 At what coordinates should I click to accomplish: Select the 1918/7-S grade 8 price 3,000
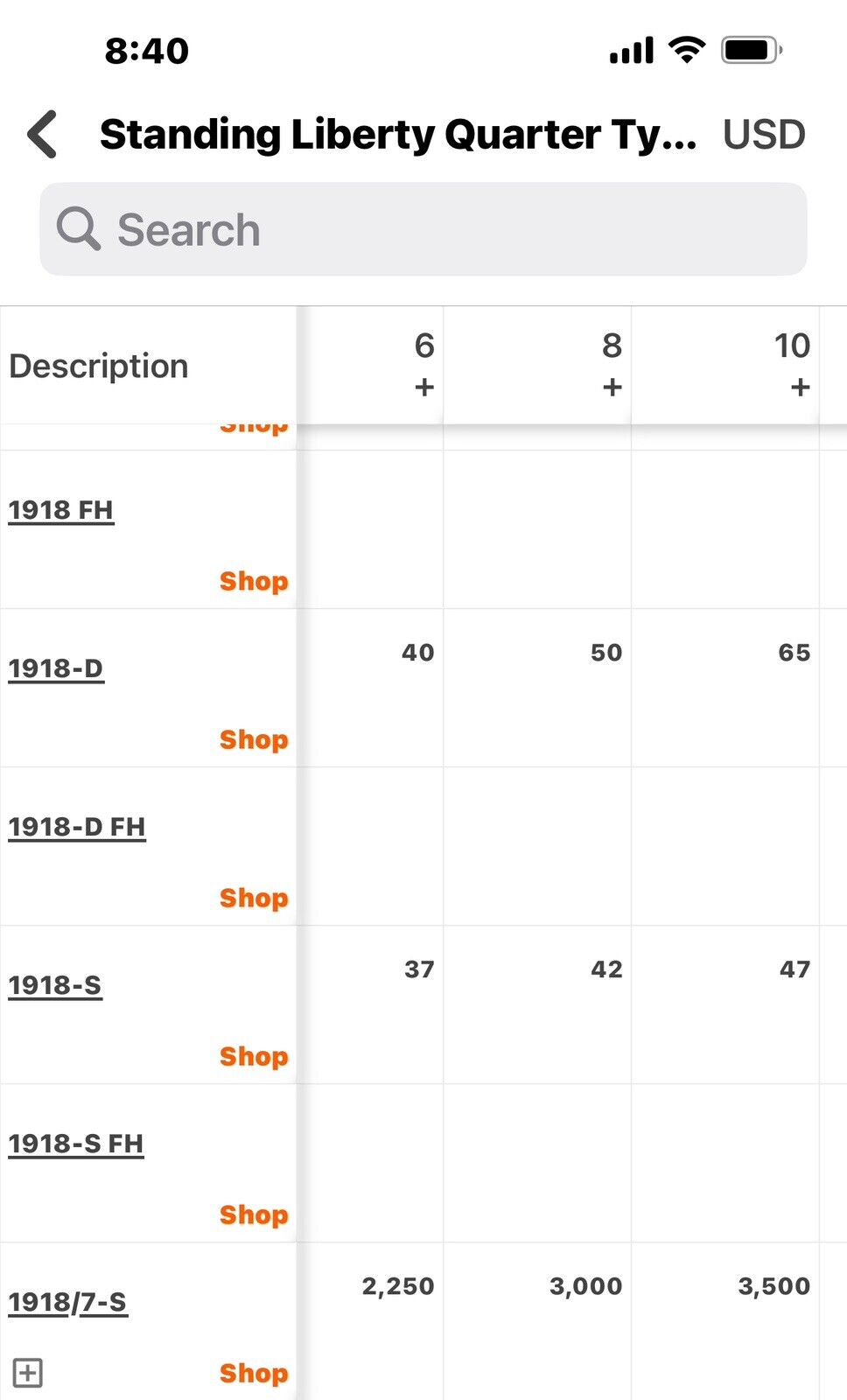[585, 1286]
